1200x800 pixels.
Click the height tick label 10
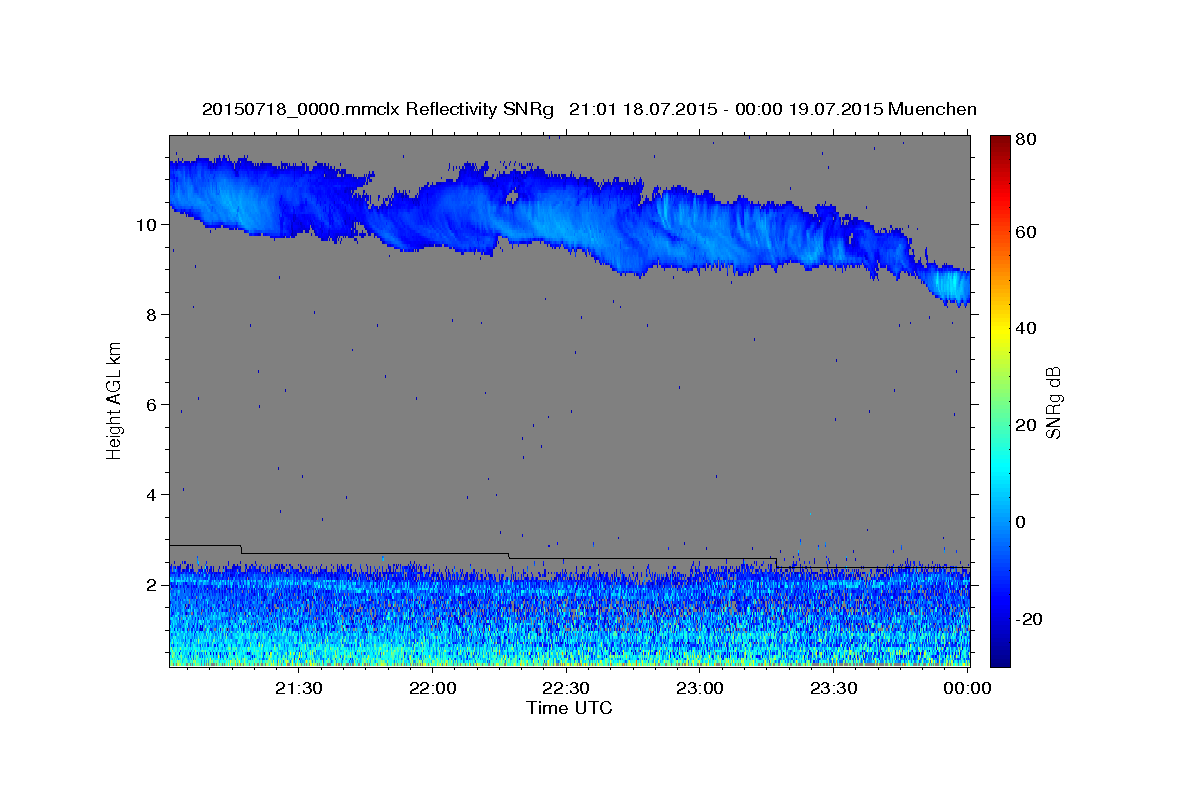pyautogui.click(x=148, y=225)
